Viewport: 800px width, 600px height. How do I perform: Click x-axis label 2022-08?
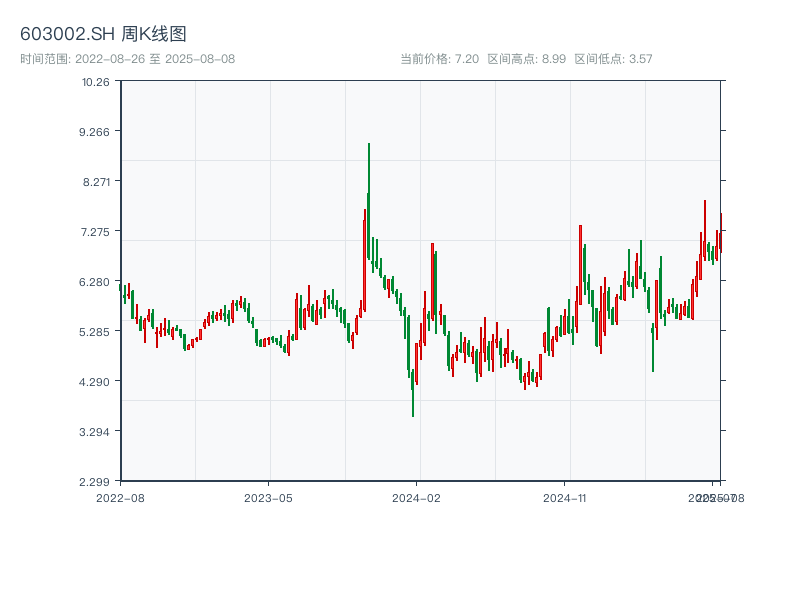[x=120, y=498]
